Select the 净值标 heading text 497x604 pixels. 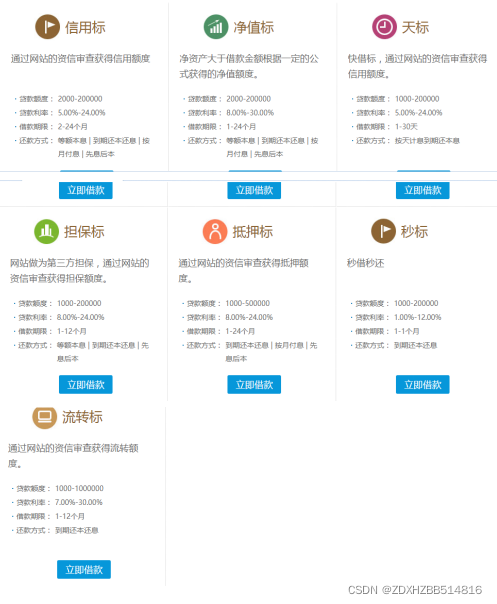tap(254, 27)
